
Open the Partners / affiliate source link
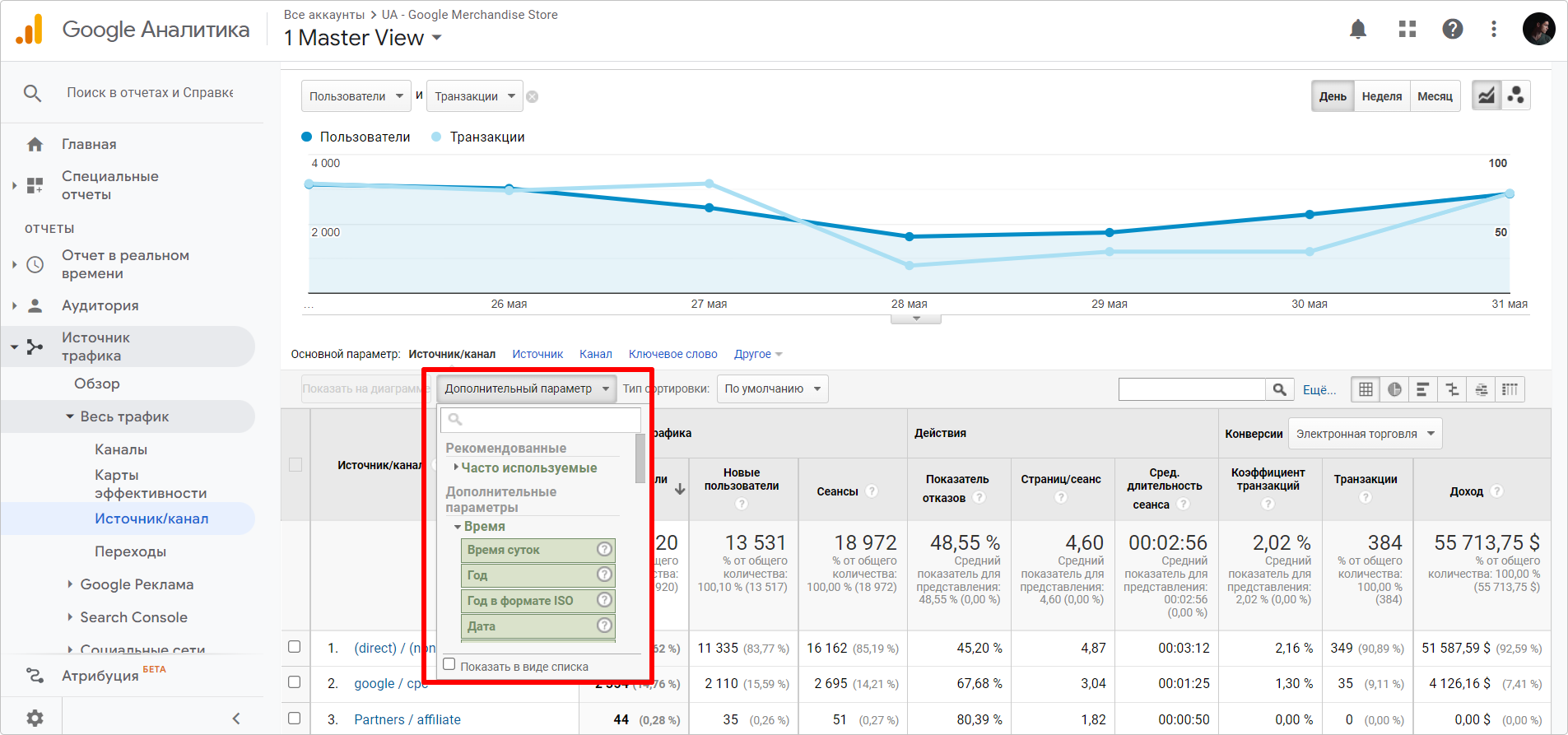click(407, 720)
